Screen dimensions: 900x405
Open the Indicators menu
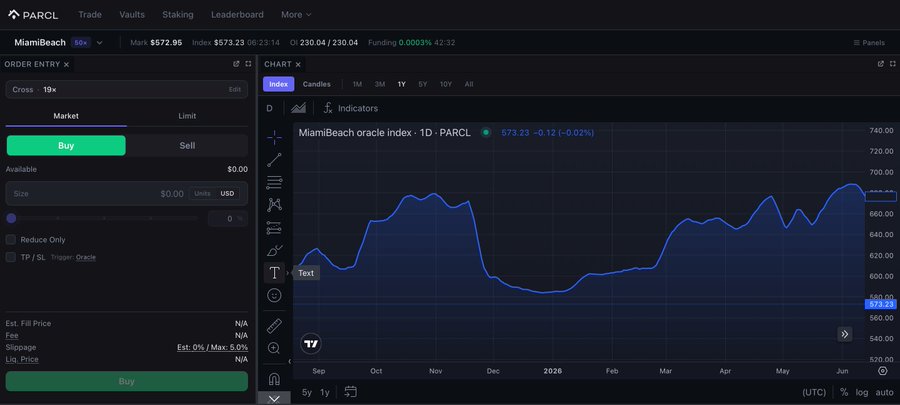(x=351, y=108)
